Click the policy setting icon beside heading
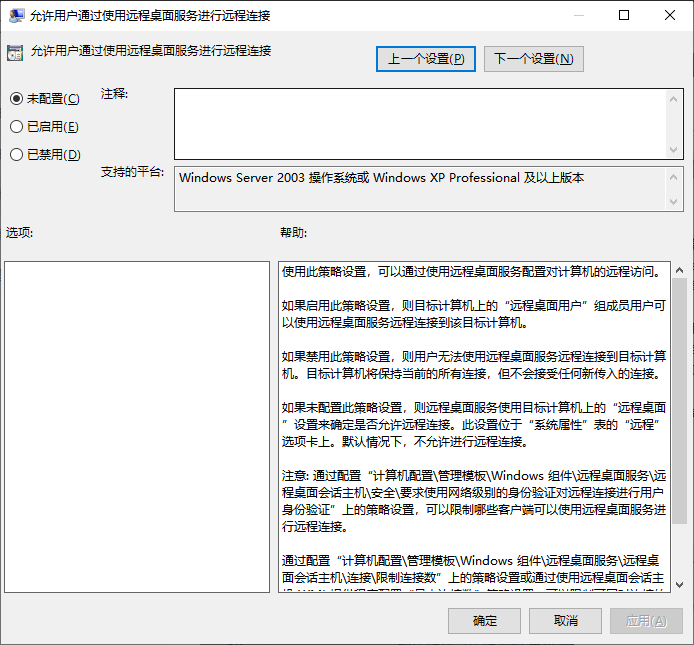Image resolution: width=694 pixels, height=645 pixels. [15, 53]
